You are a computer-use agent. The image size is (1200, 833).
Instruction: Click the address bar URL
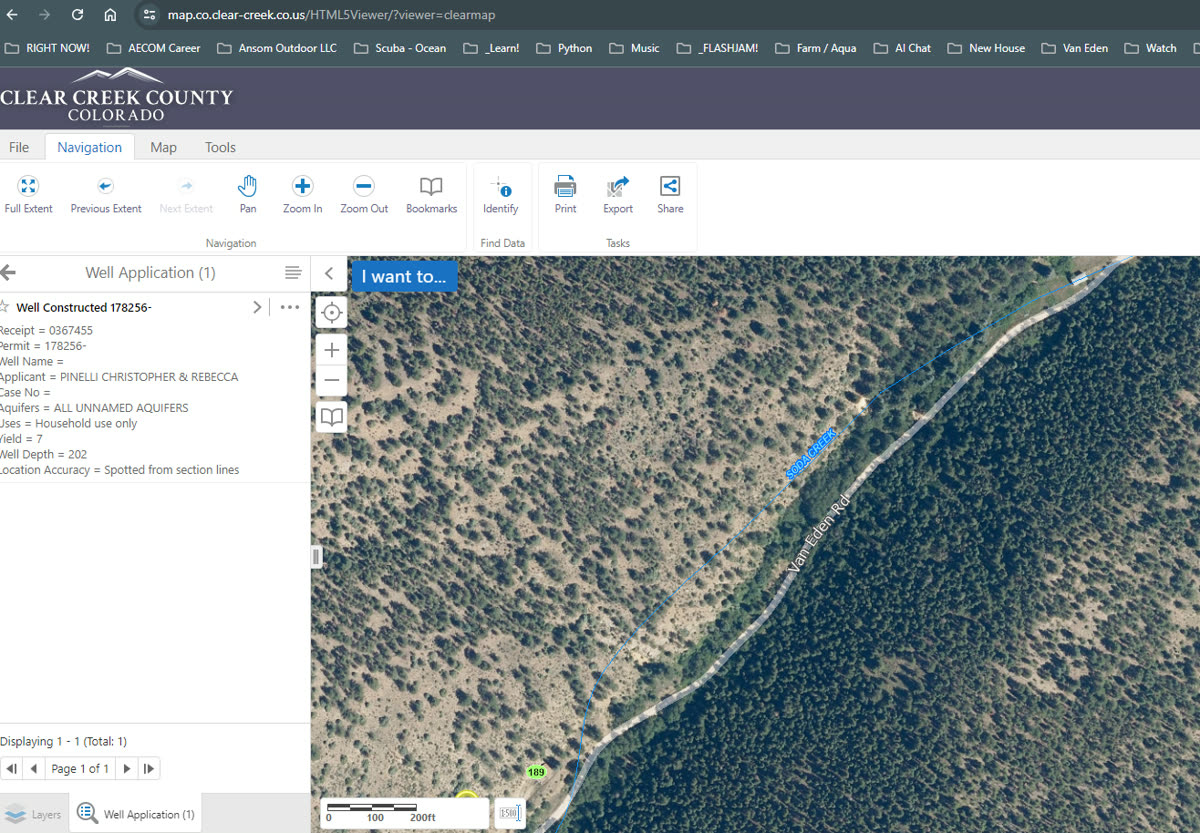(x=331, y=15)
